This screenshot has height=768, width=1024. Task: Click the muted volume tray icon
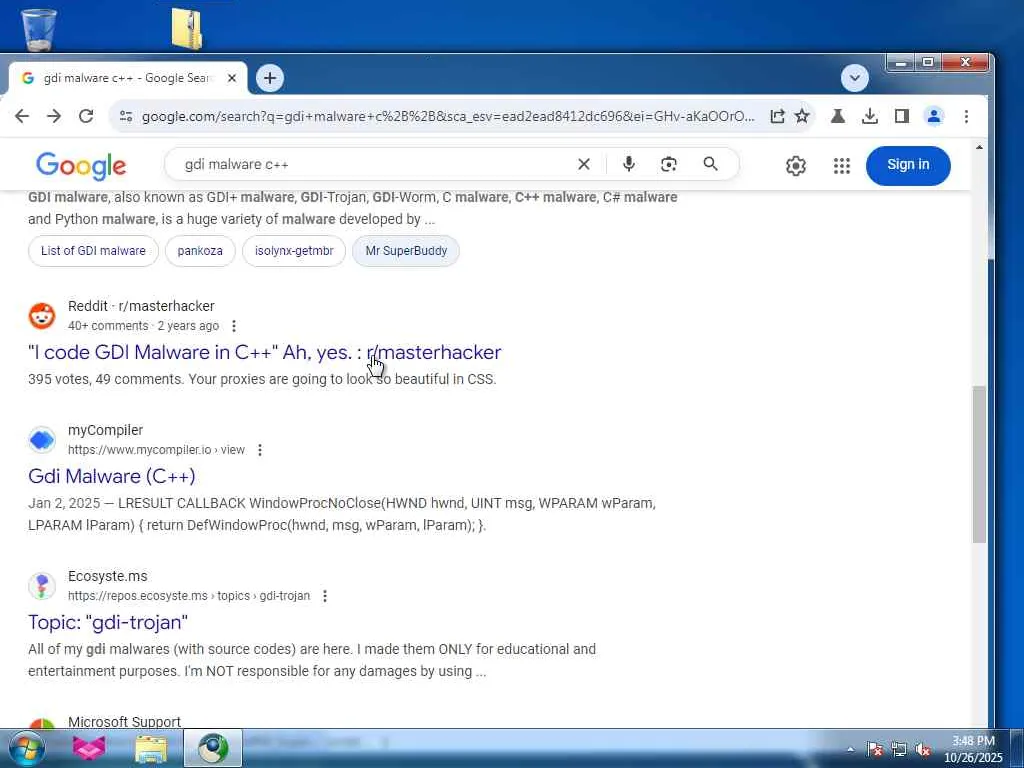point(923,749)
